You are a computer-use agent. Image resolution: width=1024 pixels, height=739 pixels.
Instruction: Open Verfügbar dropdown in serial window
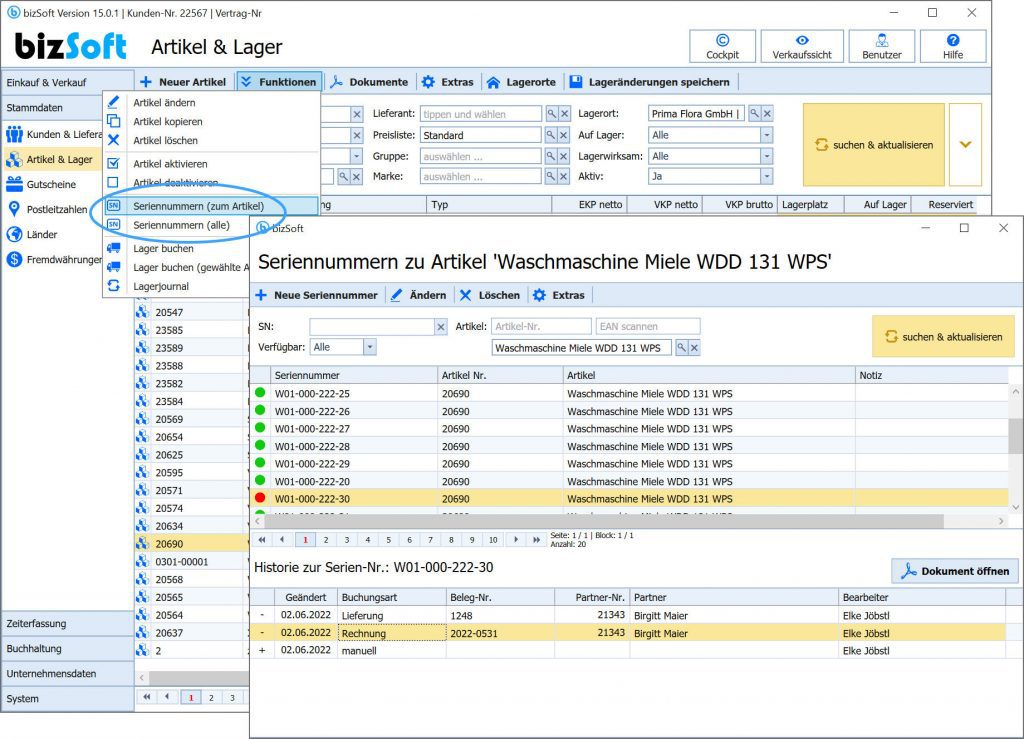(370, 347)
